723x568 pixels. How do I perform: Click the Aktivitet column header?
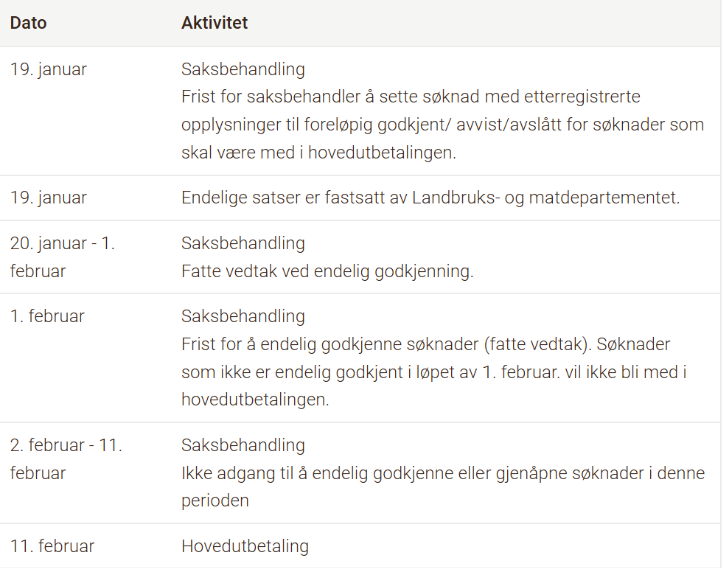coord(214,22)
